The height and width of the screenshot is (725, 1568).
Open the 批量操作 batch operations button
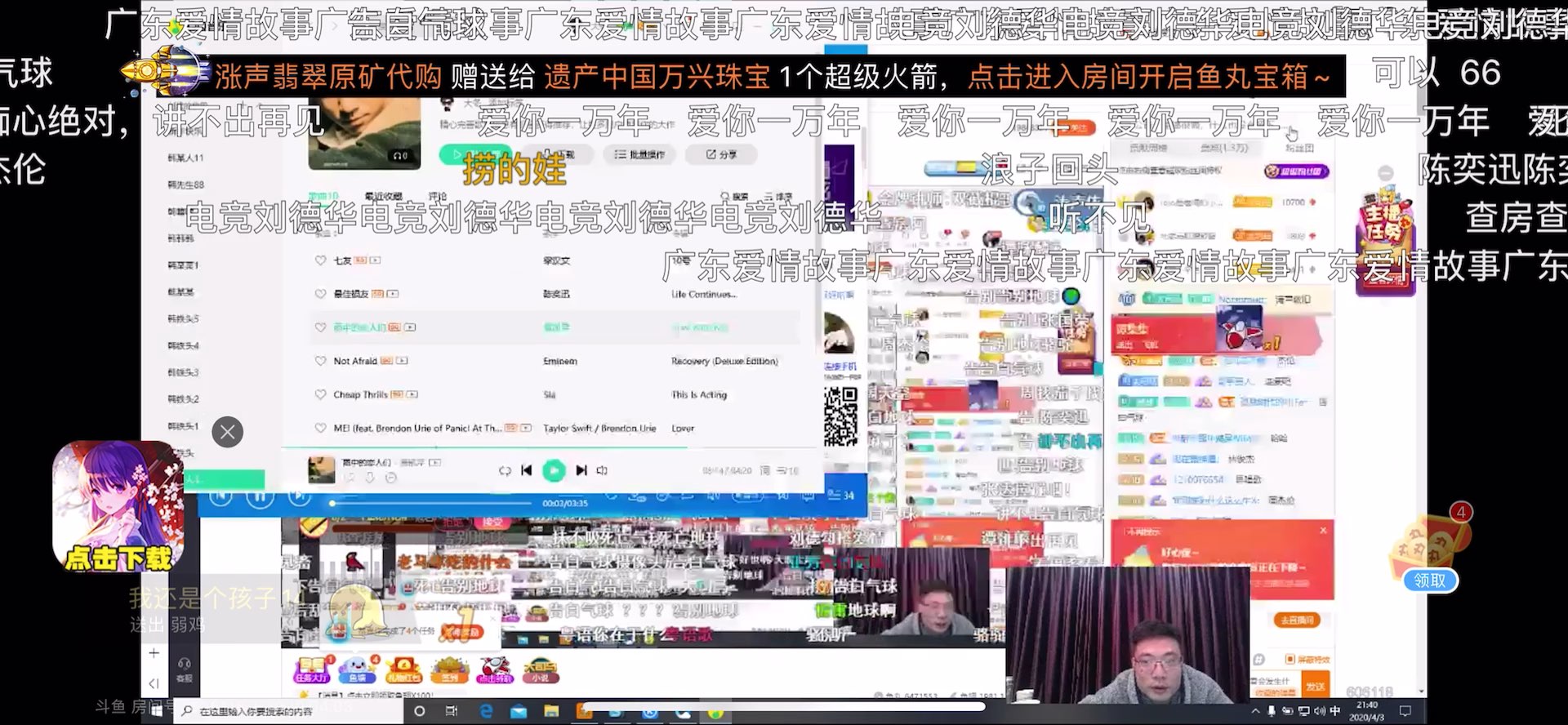640,154
